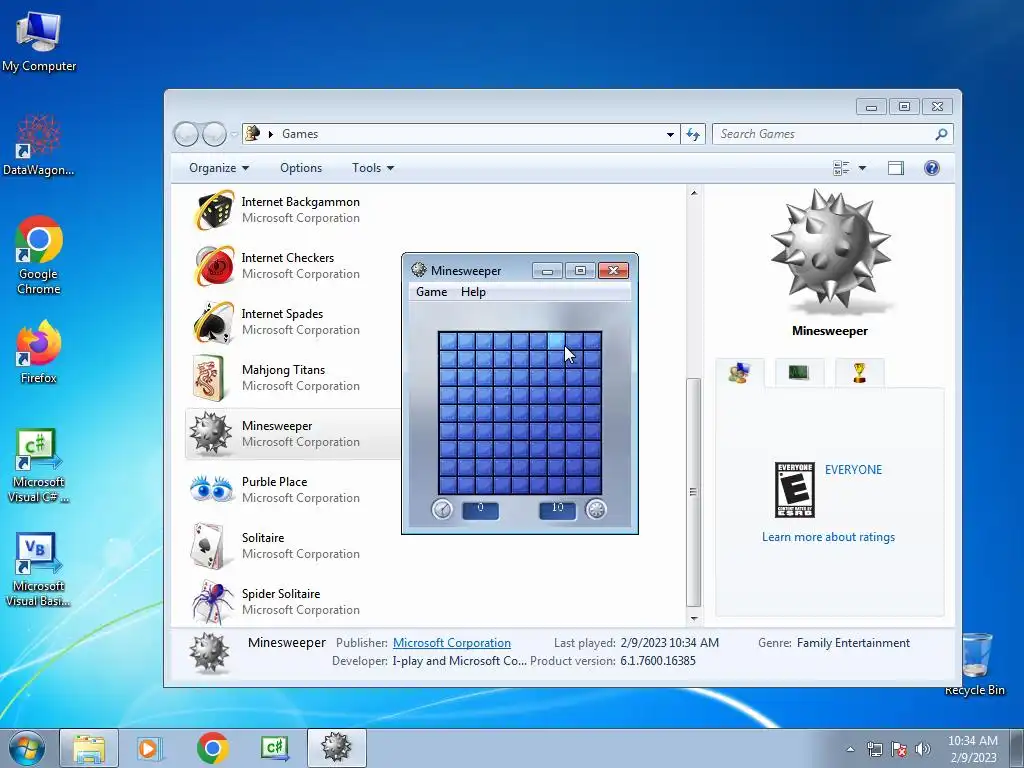Screen dimensions: 1024x768
Task: Click the Games breadcrumb in the address bar
Action: [300, 134]
